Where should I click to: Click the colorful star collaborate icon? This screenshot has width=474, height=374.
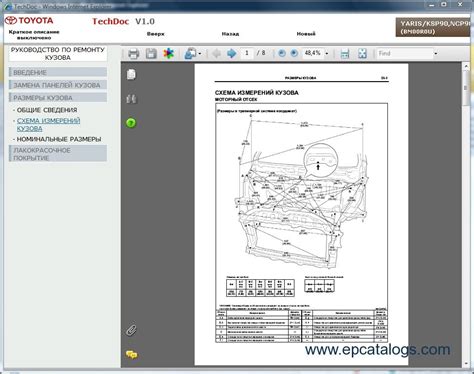[169, 53]
